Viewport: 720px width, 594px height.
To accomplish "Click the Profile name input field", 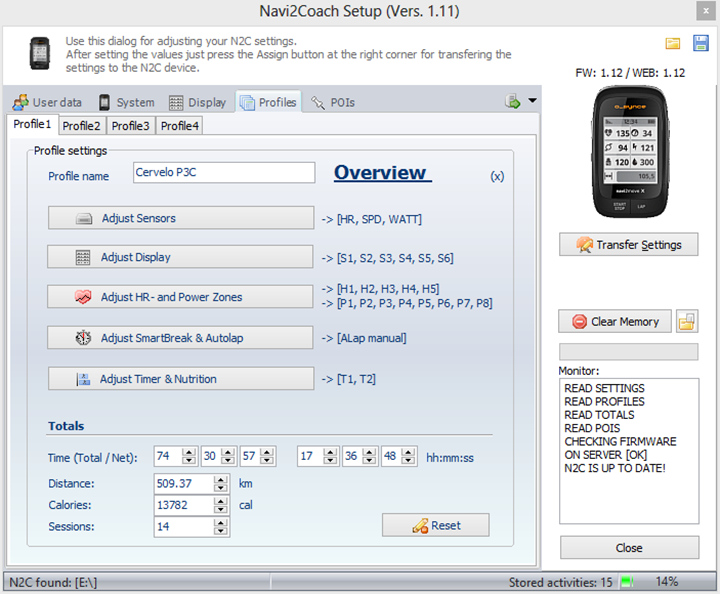I will tap(224, 173).
